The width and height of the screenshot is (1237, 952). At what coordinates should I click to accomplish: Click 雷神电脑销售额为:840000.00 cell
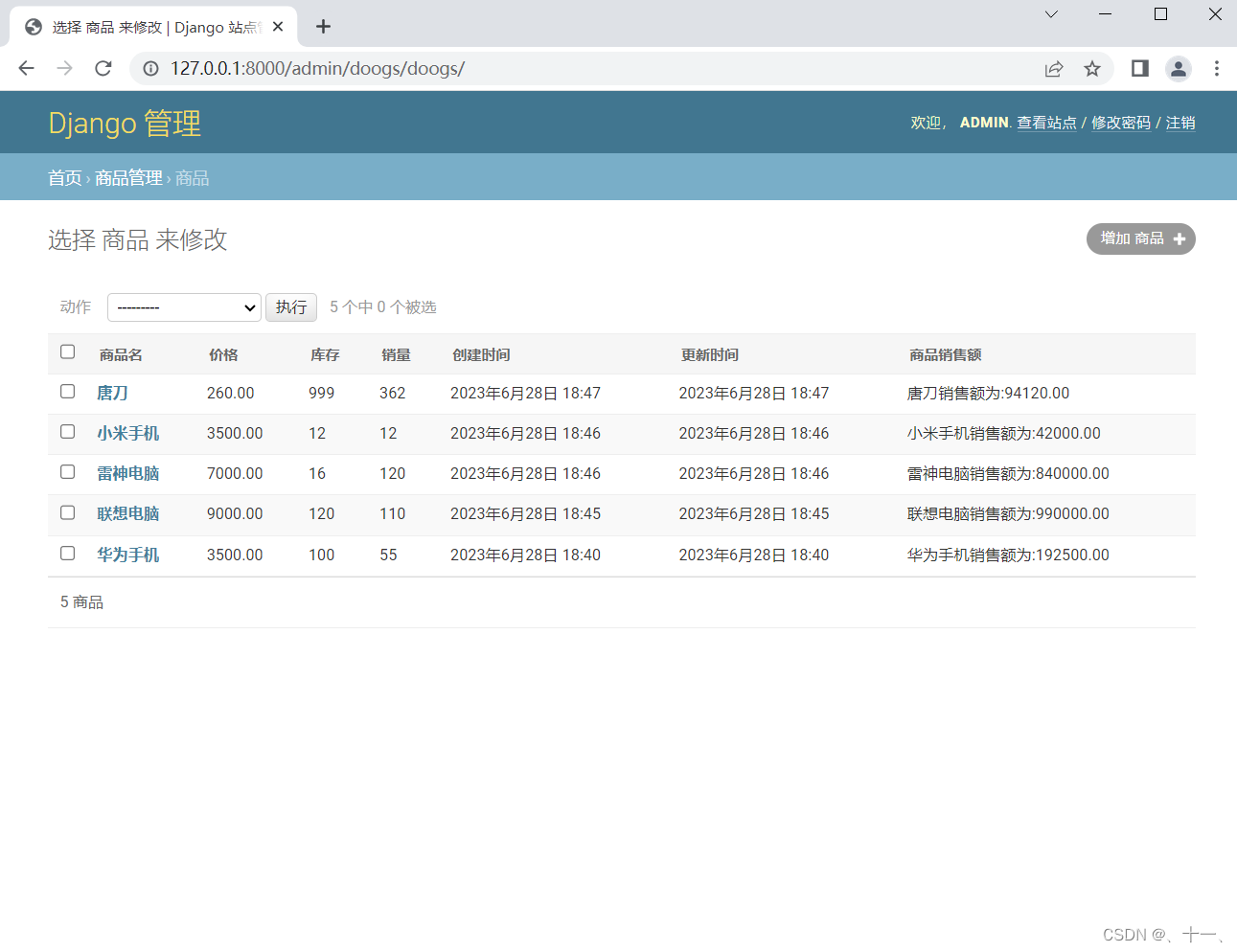click(x=1008, y=473)
